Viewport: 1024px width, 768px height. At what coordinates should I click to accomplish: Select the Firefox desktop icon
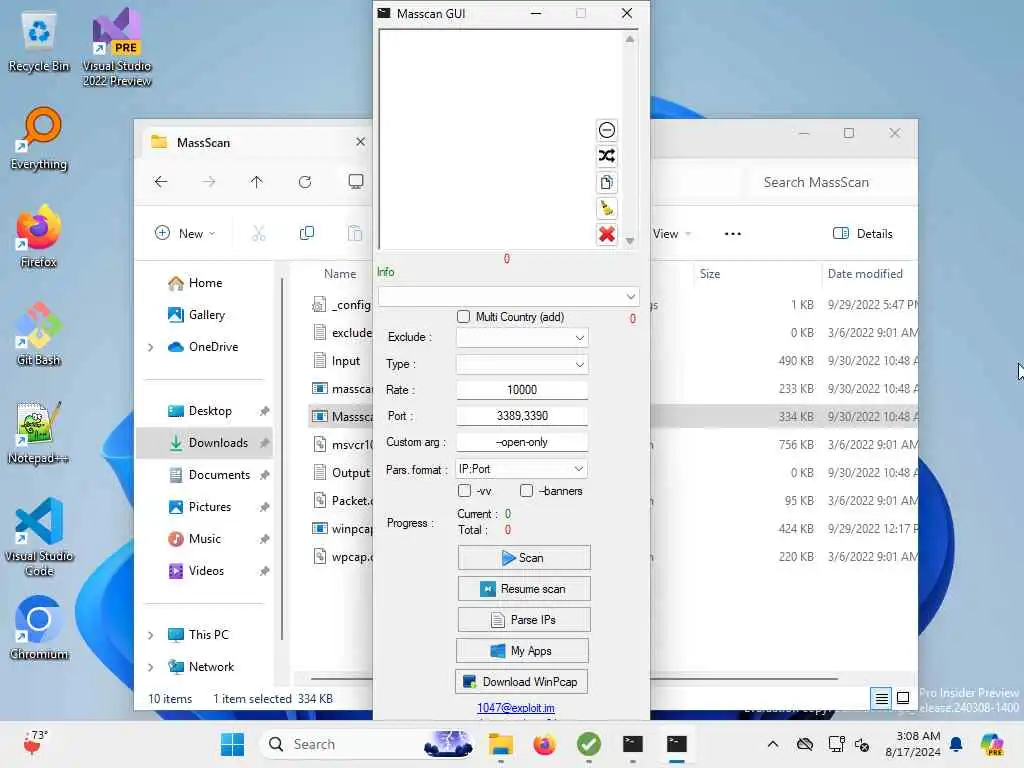(39, 236)
